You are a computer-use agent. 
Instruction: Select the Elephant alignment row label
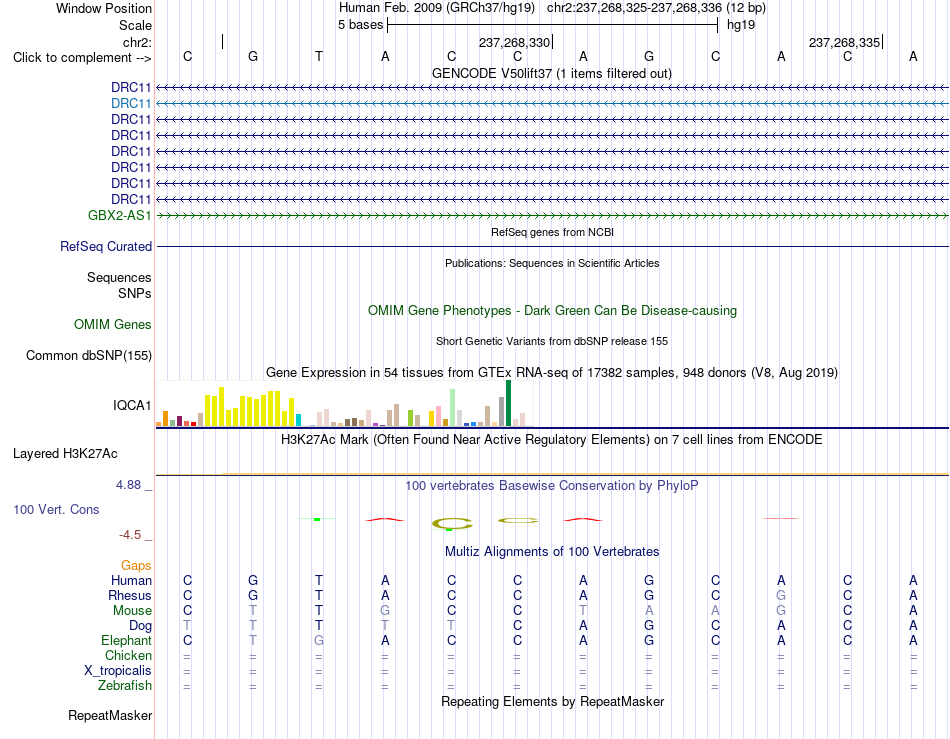tap(126, 640)
